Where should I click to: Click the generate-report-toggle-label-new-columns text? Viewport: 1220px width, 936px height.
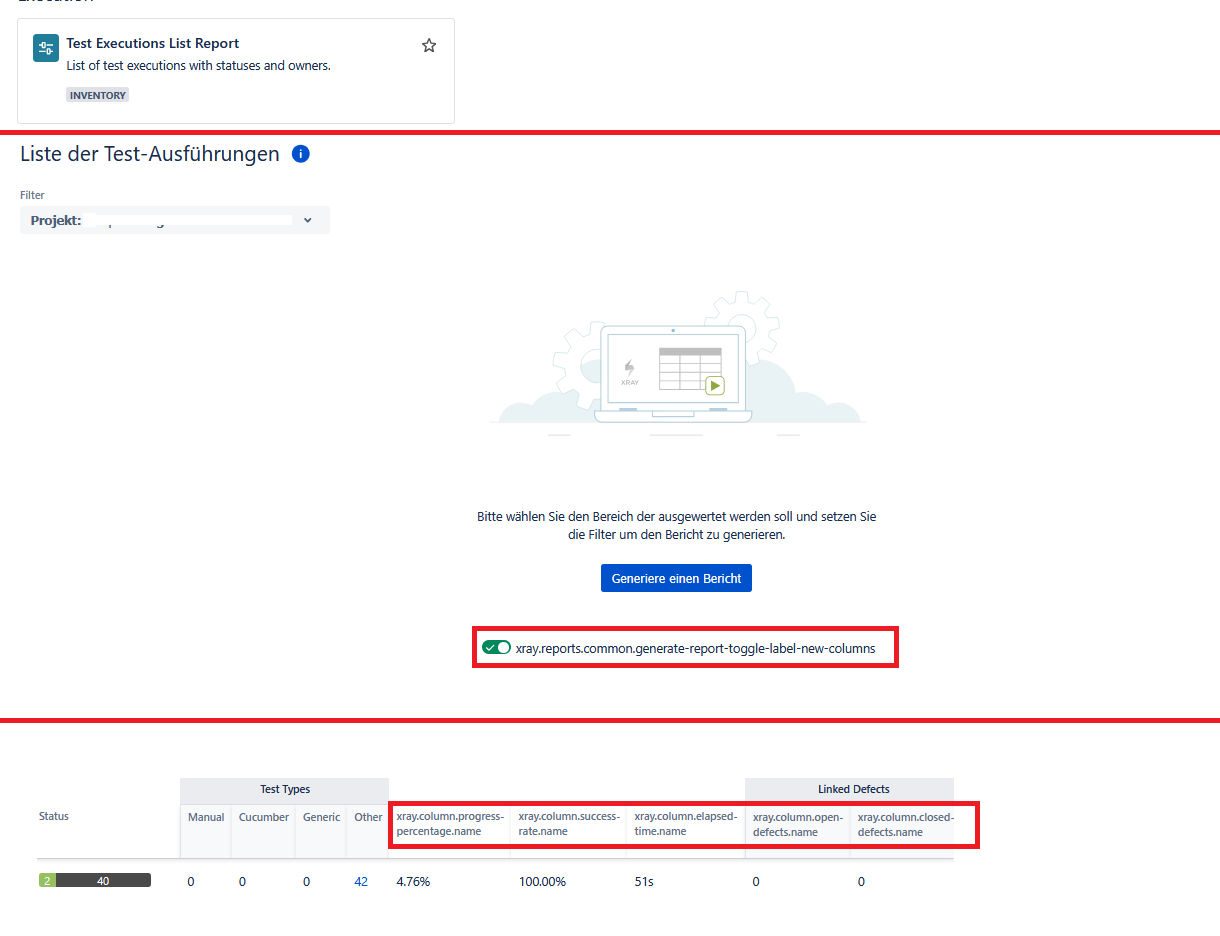point(695,648)
